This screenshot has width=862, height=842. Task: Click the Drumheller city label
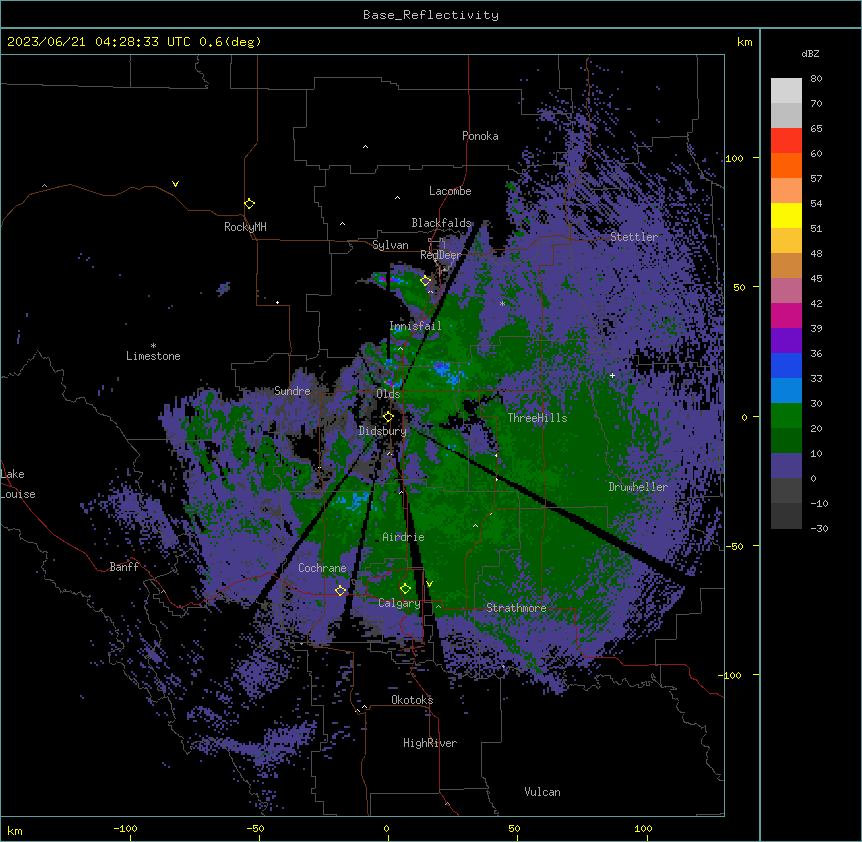[x=638, y=487]
